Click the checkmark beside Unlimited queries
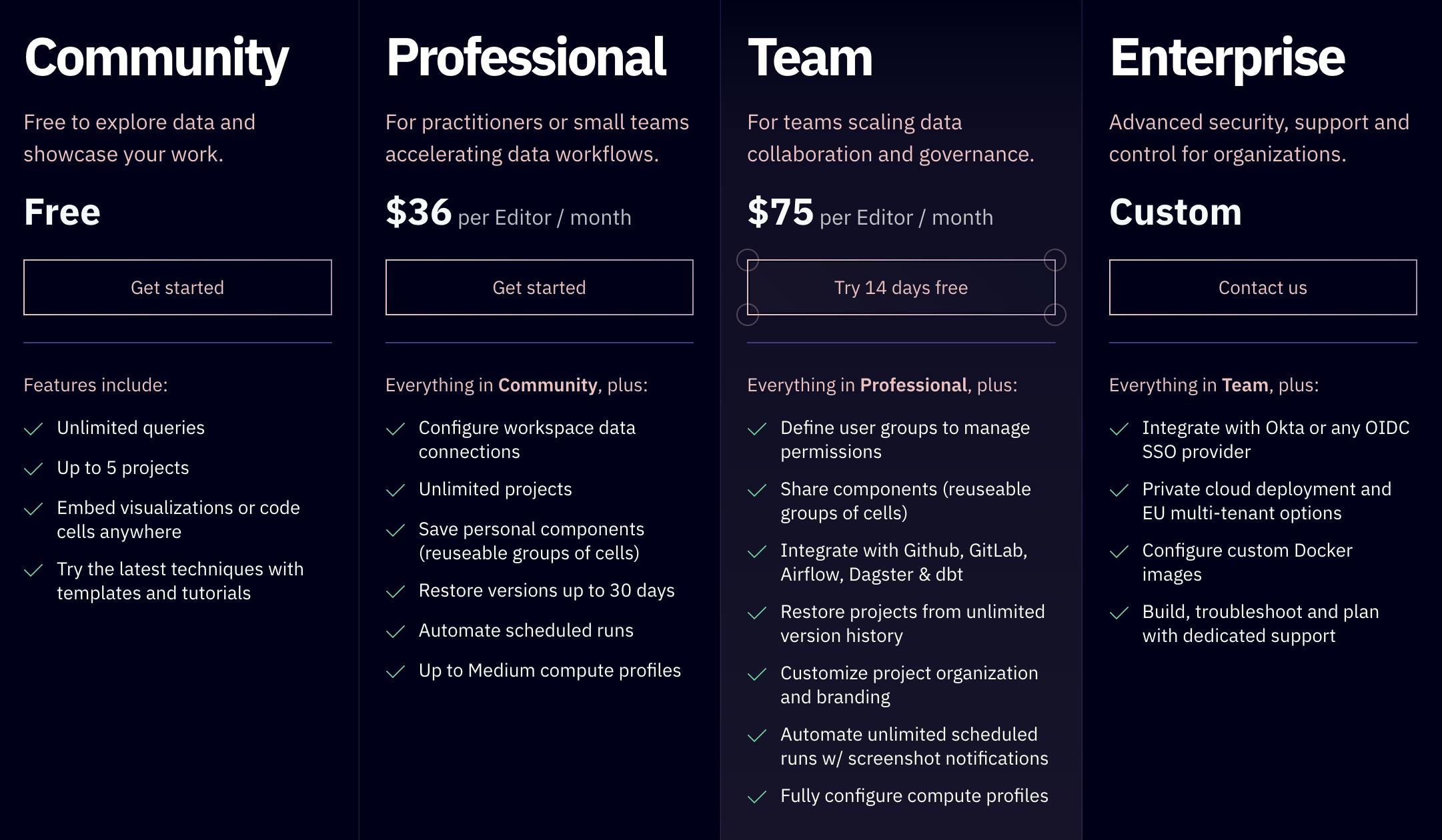Screen dimensions: 1442x840 33,429
